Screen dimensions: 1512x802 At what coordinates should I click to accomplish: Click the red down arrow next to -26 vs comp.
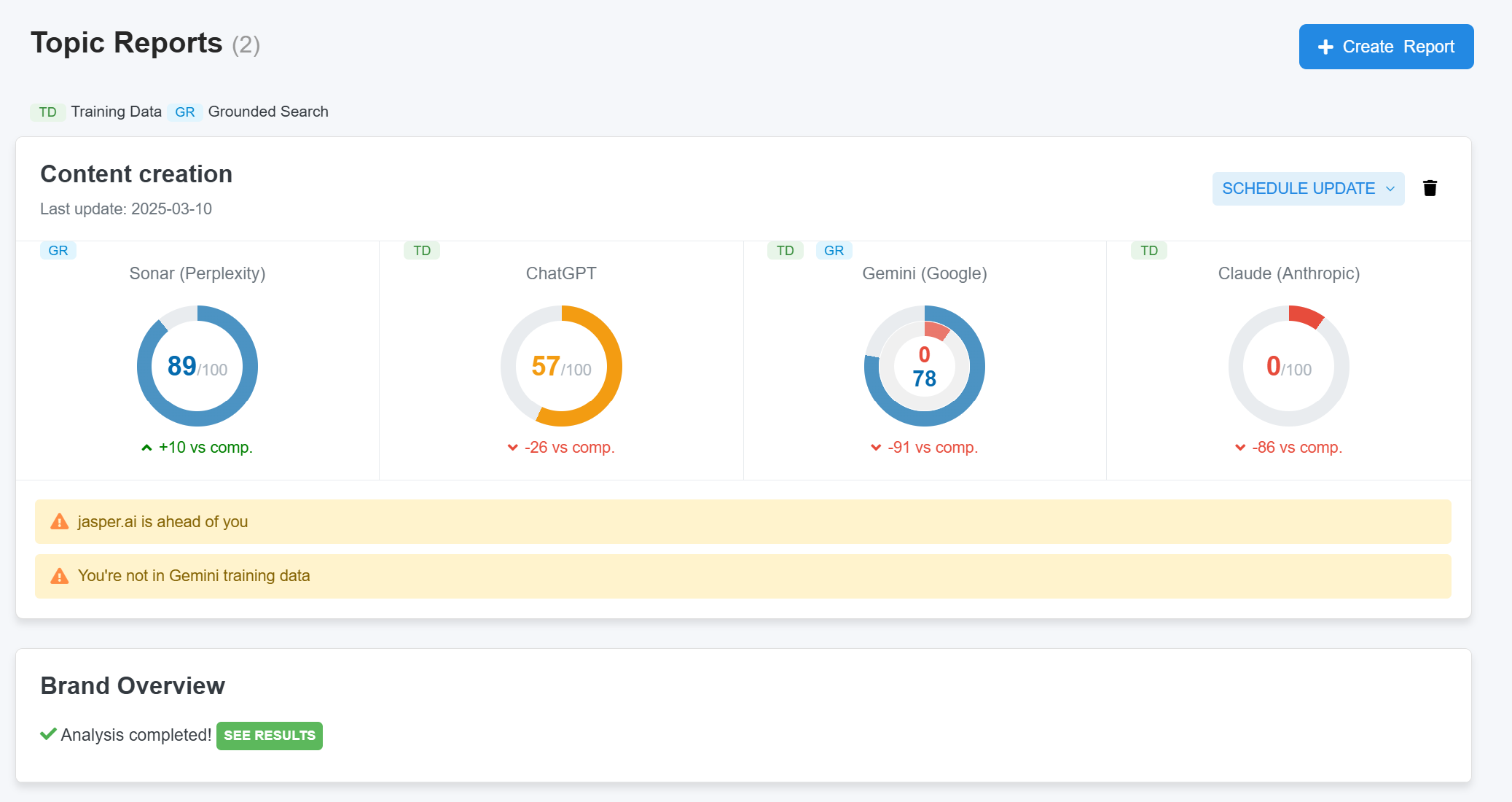pyautogui.click(x=513, y=448)
